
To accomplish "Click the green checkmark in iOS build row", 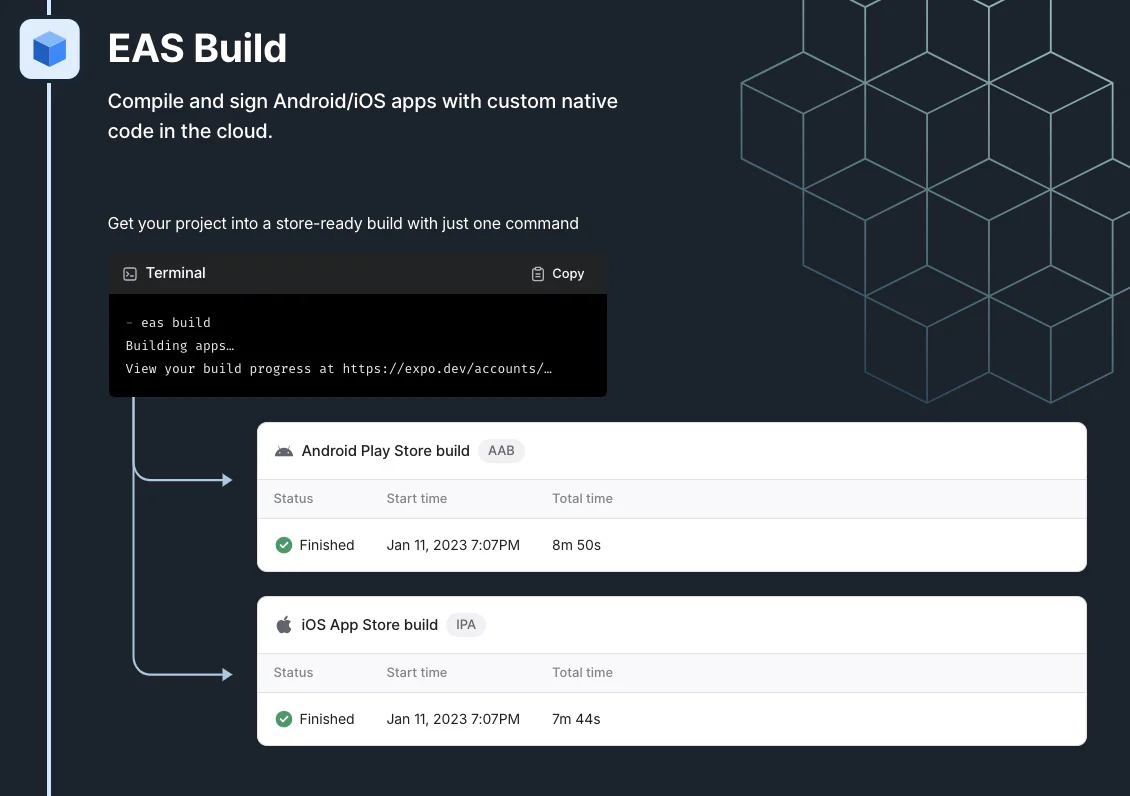I will pyautogui.click(x=284, y=719).
